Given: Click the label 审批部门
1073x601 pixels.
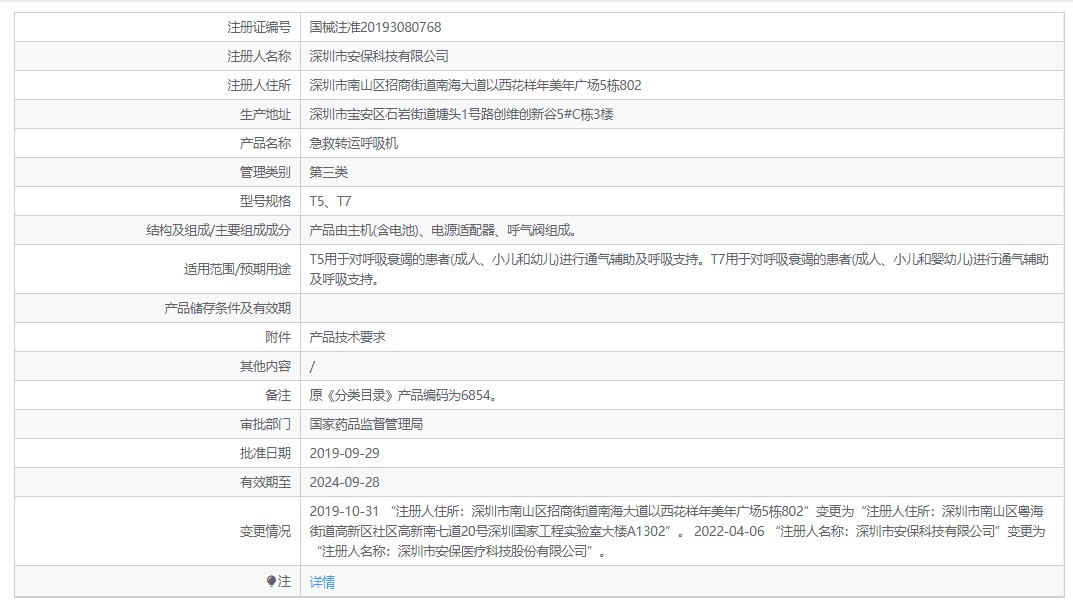Looking at the screenshot, I should point(265,424).
